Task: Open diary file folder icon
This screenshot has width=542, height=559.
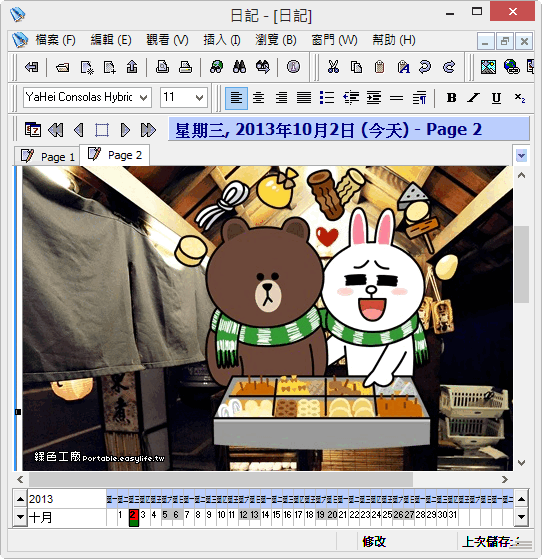Action: click(x=63, y=67)
